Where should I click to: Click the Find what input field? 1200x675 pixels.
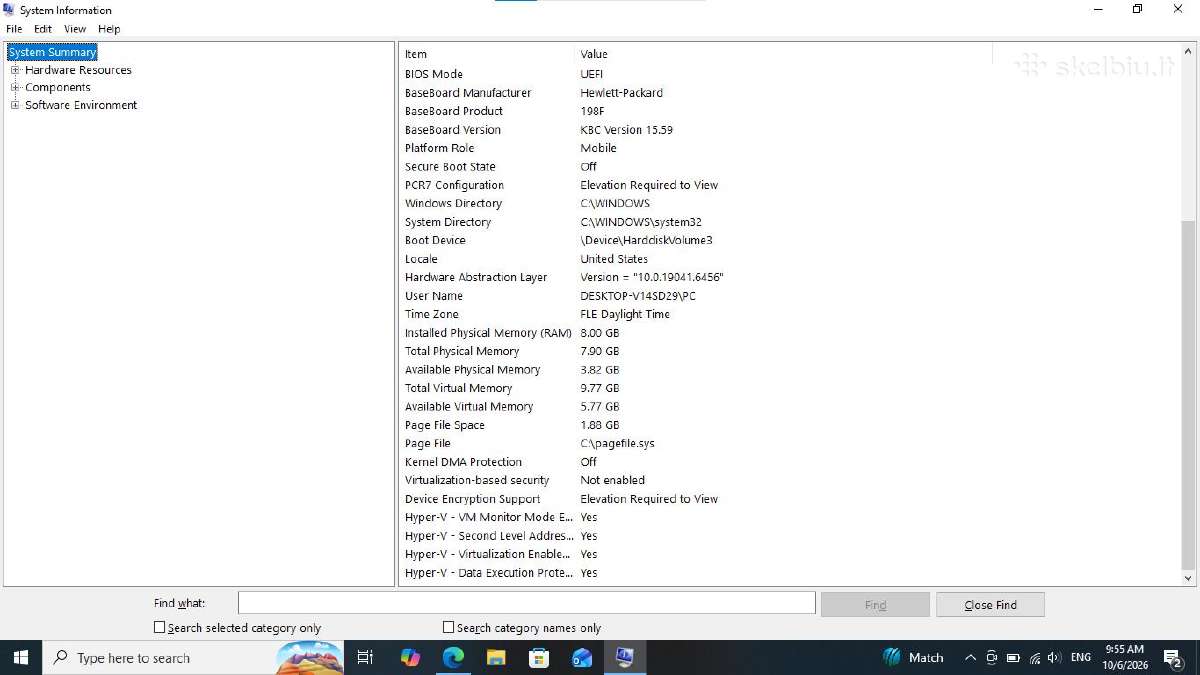tap(527, 603)
